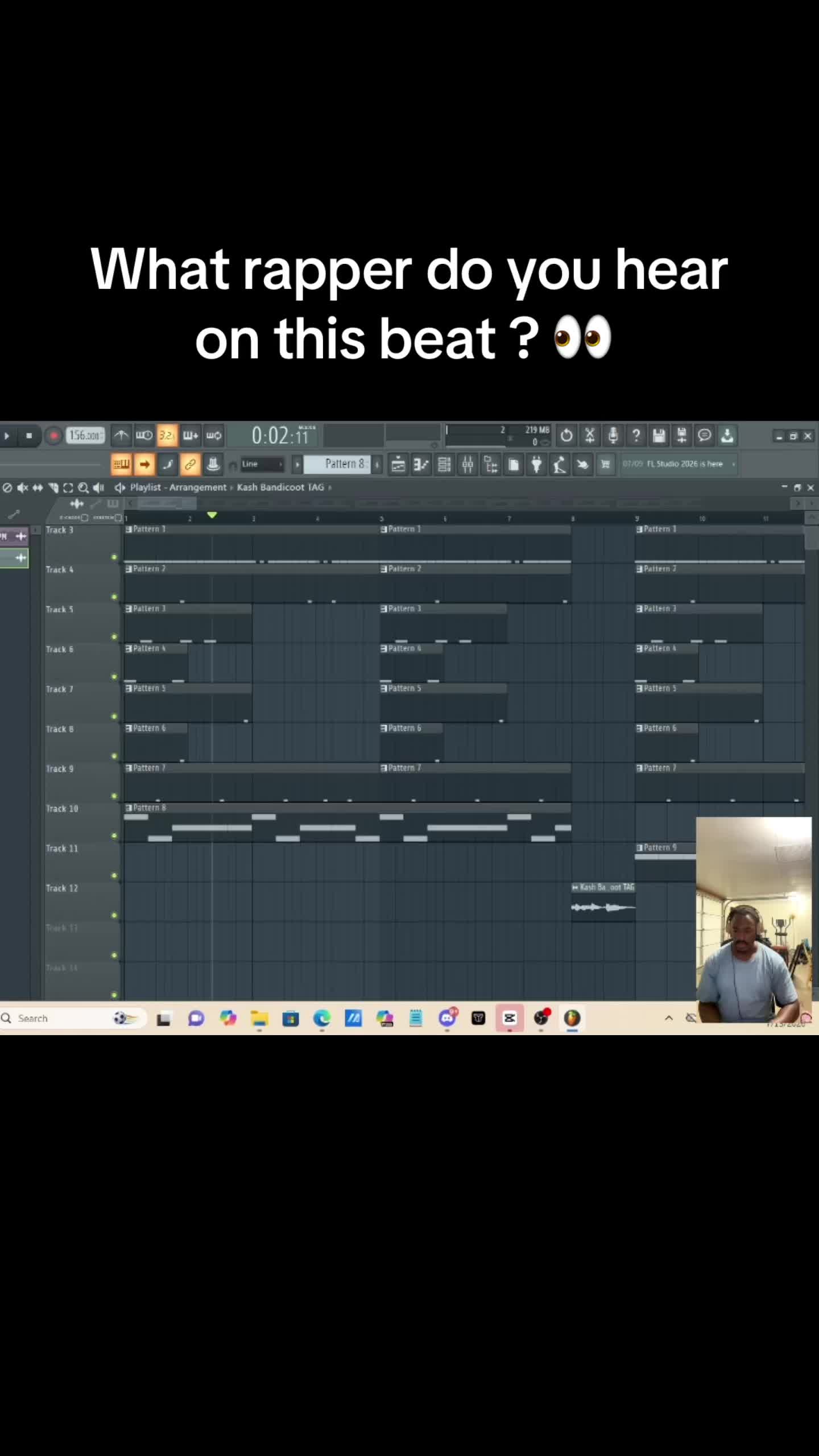Open Kash Bandicoot TAG breadcrumb menu

pyautogui.click(x=280, y=487)
